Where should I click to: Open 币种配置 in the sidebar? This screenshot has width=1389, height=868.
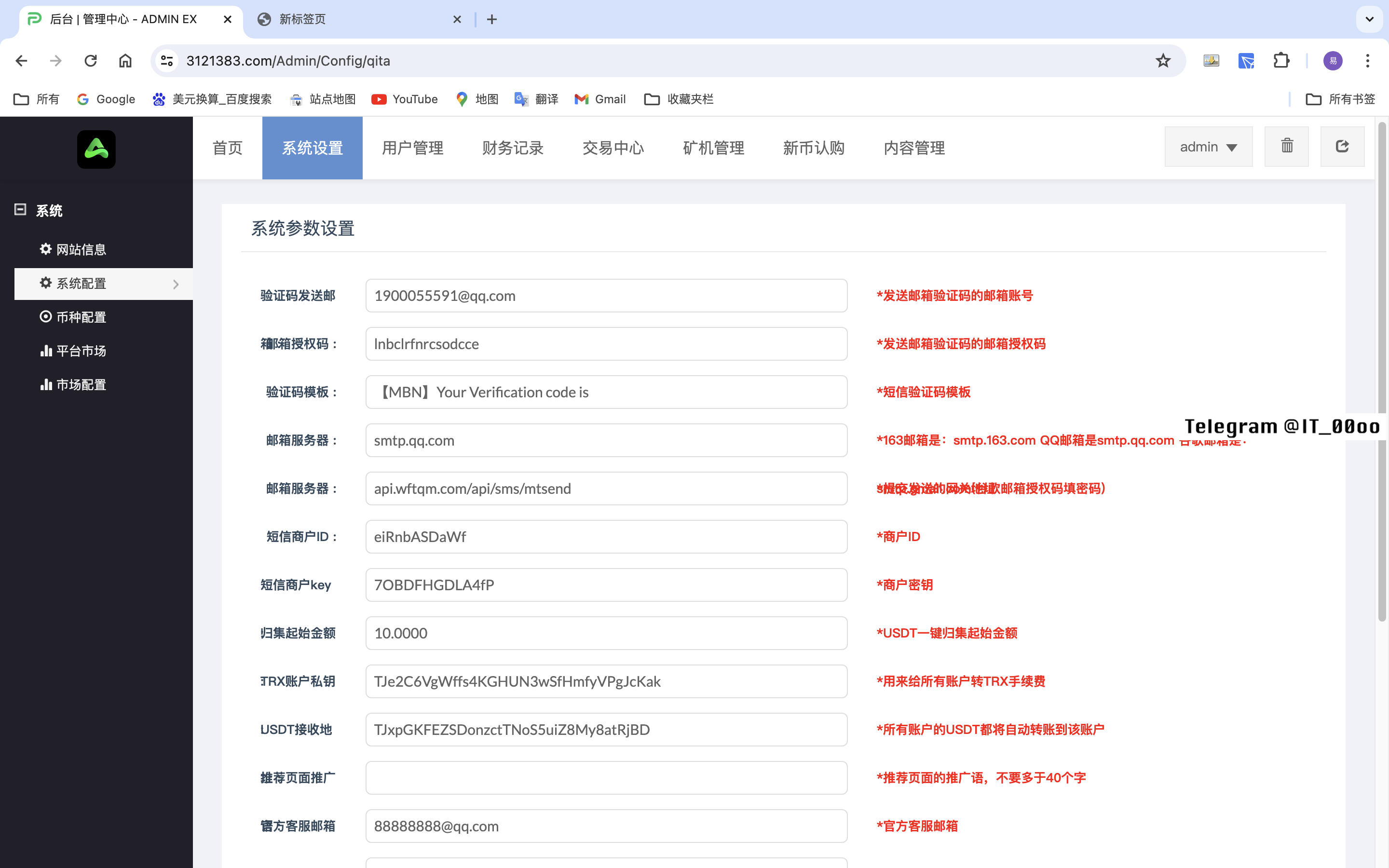coord(73,317)
